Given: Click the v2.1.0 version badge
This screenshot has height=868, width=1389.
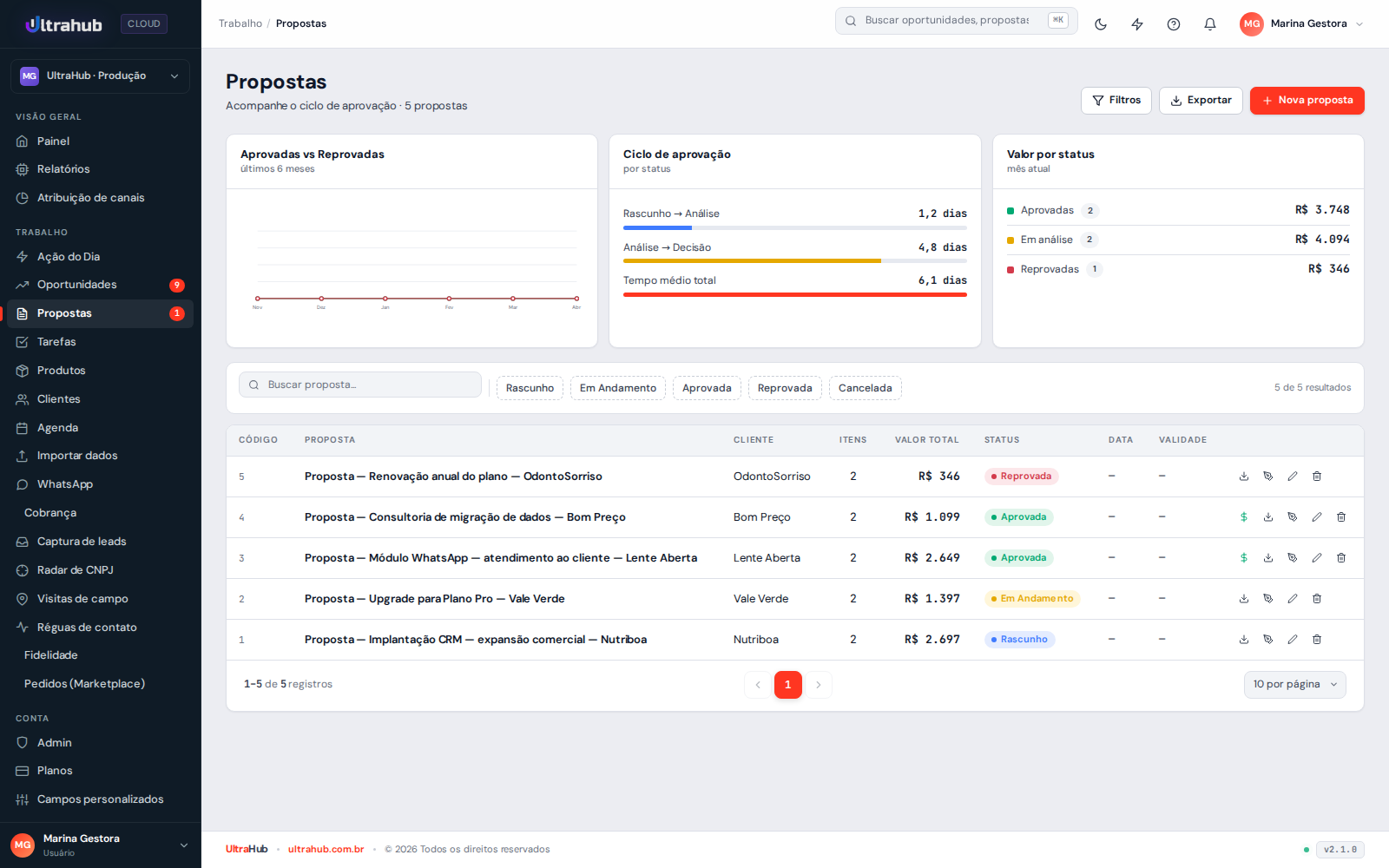Looking at the screenshot, I should [1340, 850].
